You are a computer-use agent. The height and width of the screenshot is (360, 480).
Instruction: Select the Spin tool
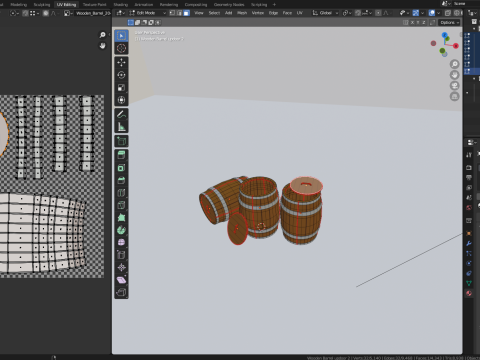(x=121, y=230)
